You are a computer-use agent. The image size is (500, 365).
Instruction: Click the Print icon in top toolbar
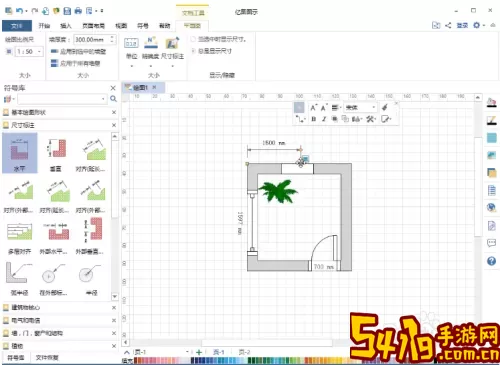(x=78, y=11)
